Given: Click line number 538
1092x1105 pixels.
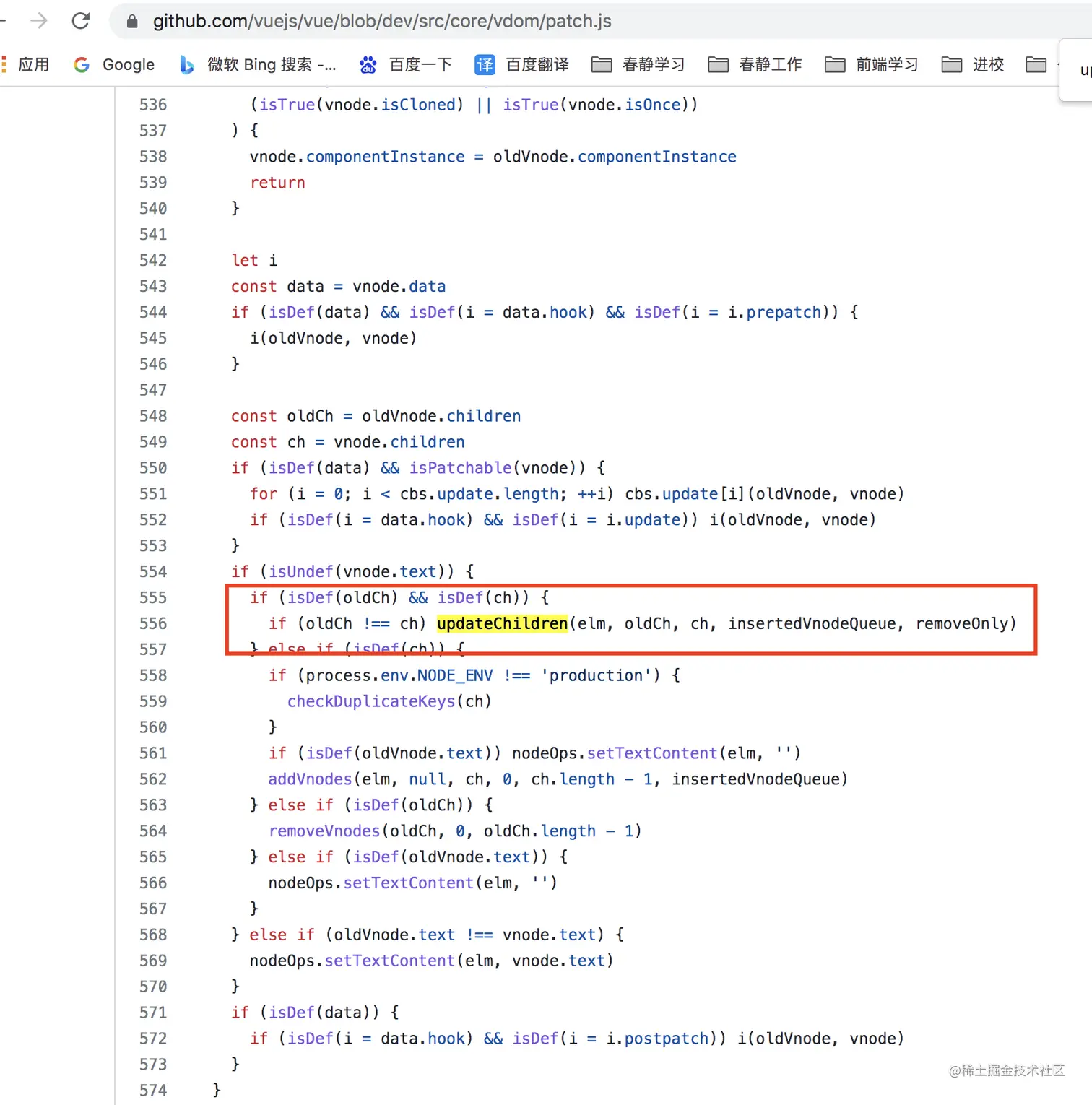Looking at the screenshot, I should pyautogui.click(x=153, y=157).
